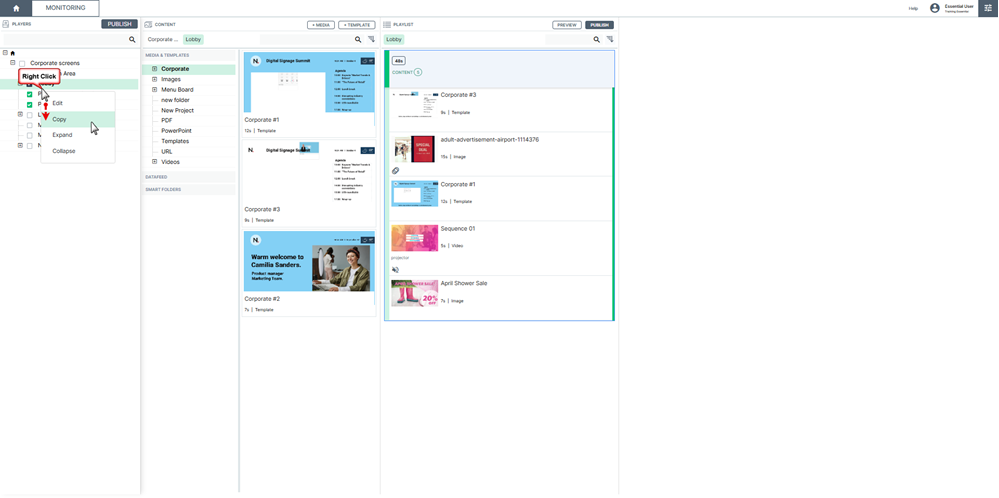Open the Corporate #3 thumbnail in Content panel
The width and height of the screenshot is (999, 498).
[310, 172]
